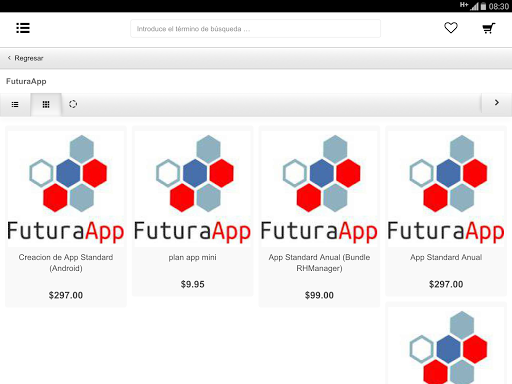Viewport: 512px width, 384px height.
Task: Click the FuturaApp category heading
Action: (x=26, y=81)
